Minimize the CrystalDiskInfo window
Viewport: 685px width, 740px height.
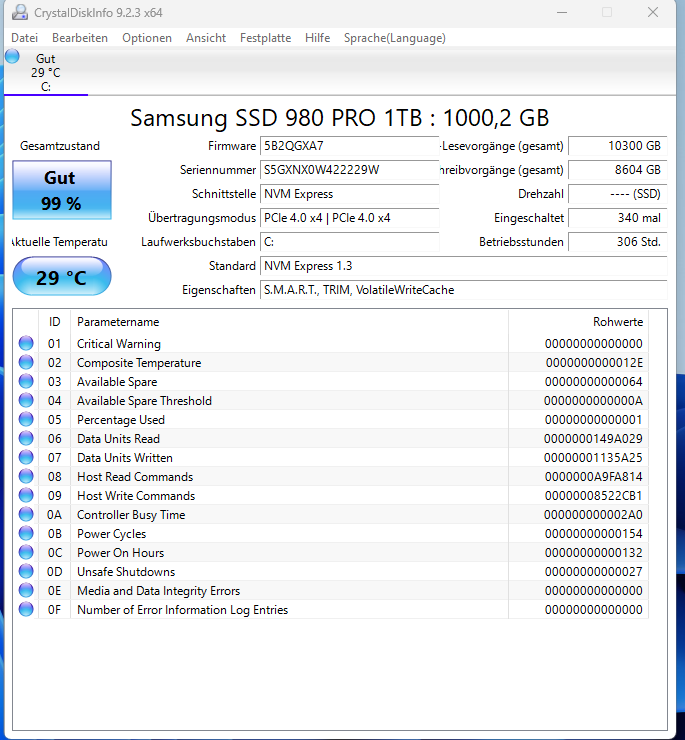point(562,12)
